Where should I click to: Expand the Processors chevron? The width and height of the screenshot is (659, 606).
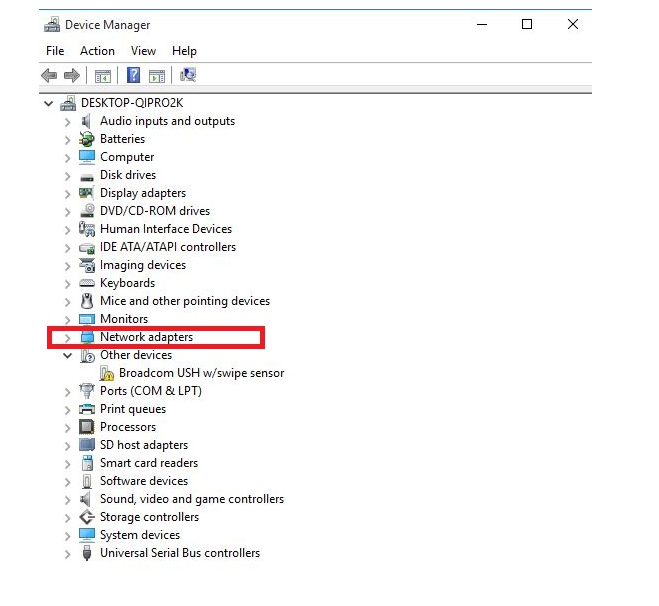point(68,428)
